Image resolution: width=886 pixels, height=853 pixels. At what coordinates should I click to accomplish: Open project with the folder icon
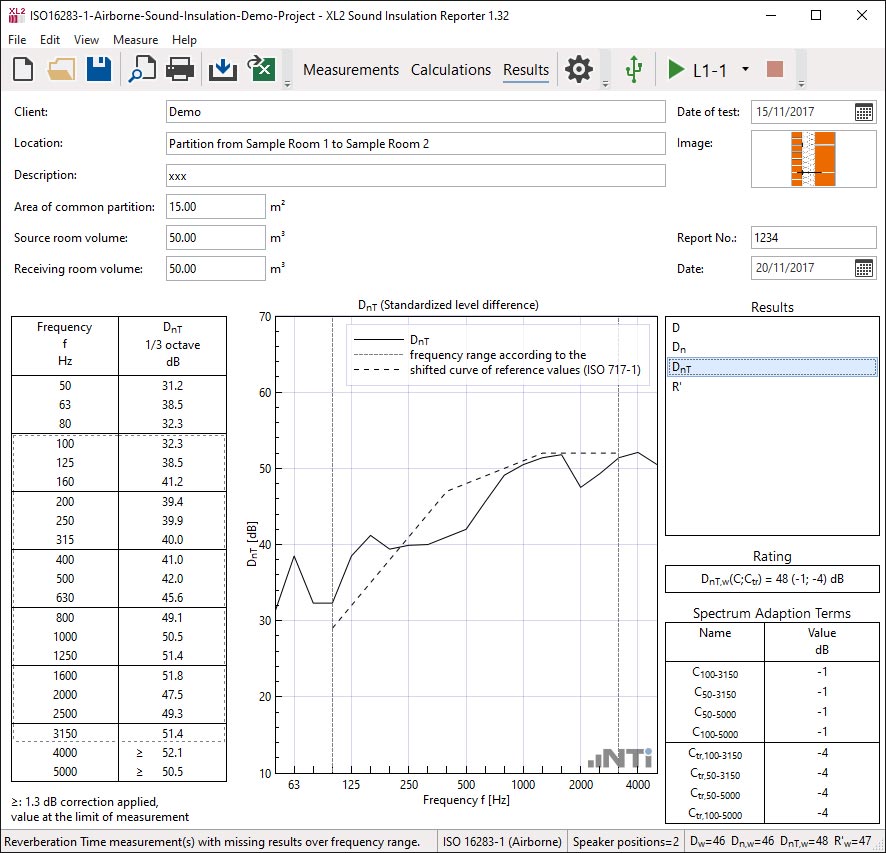point(61,70)
